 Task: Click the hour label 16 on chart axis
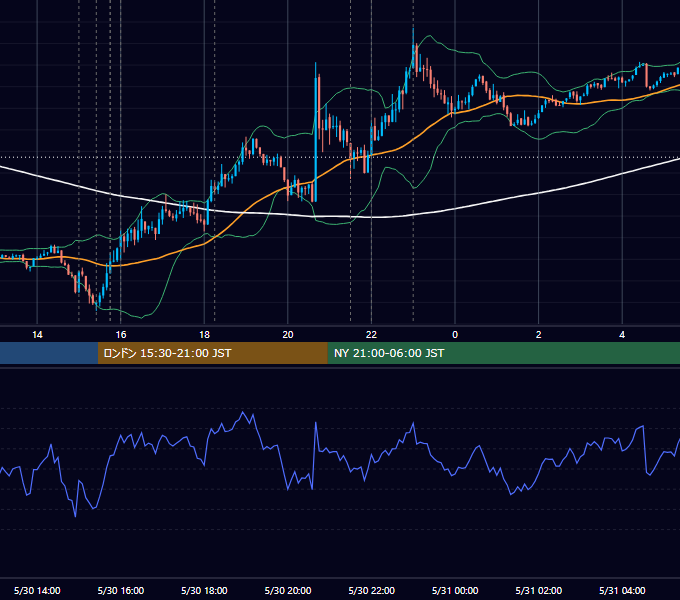coord(121,335)
